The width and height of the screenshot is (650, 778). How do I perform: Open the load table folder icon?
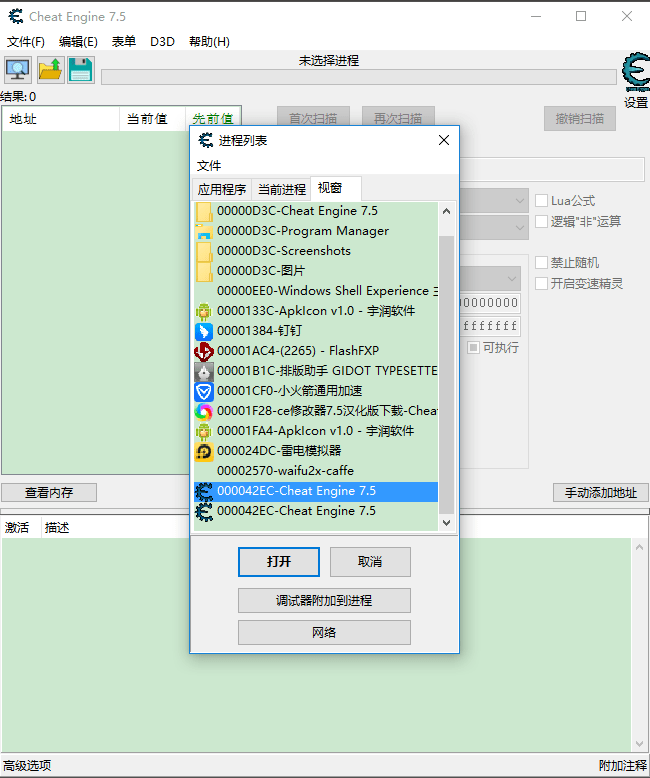50,70
